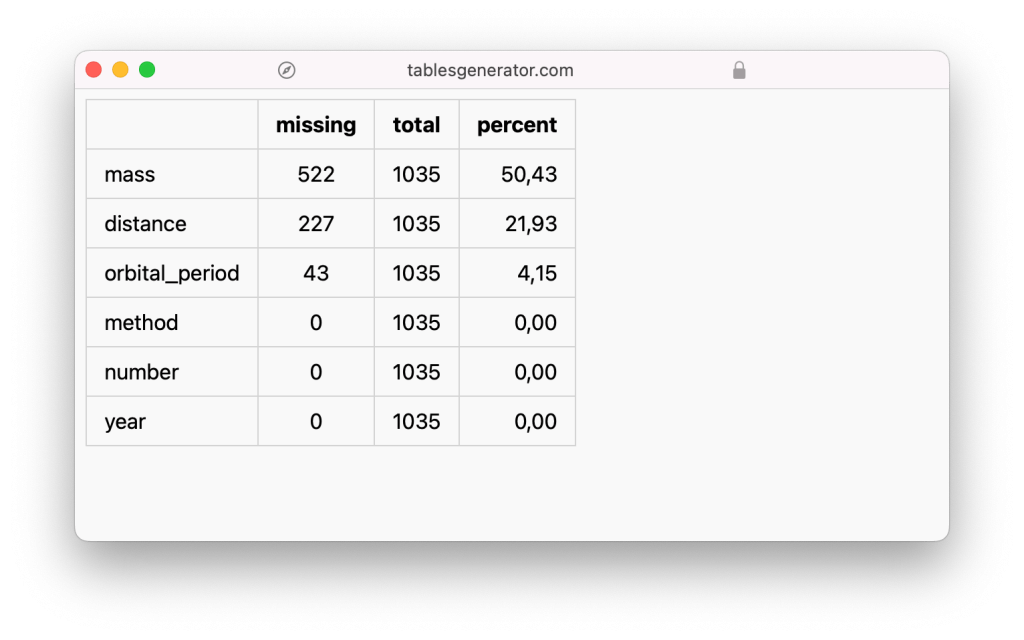Click the empty top-left header cell
Image resolution: width=1024 pixels, height=640 pixels.
pyautogui.click(x=172, y=125)
